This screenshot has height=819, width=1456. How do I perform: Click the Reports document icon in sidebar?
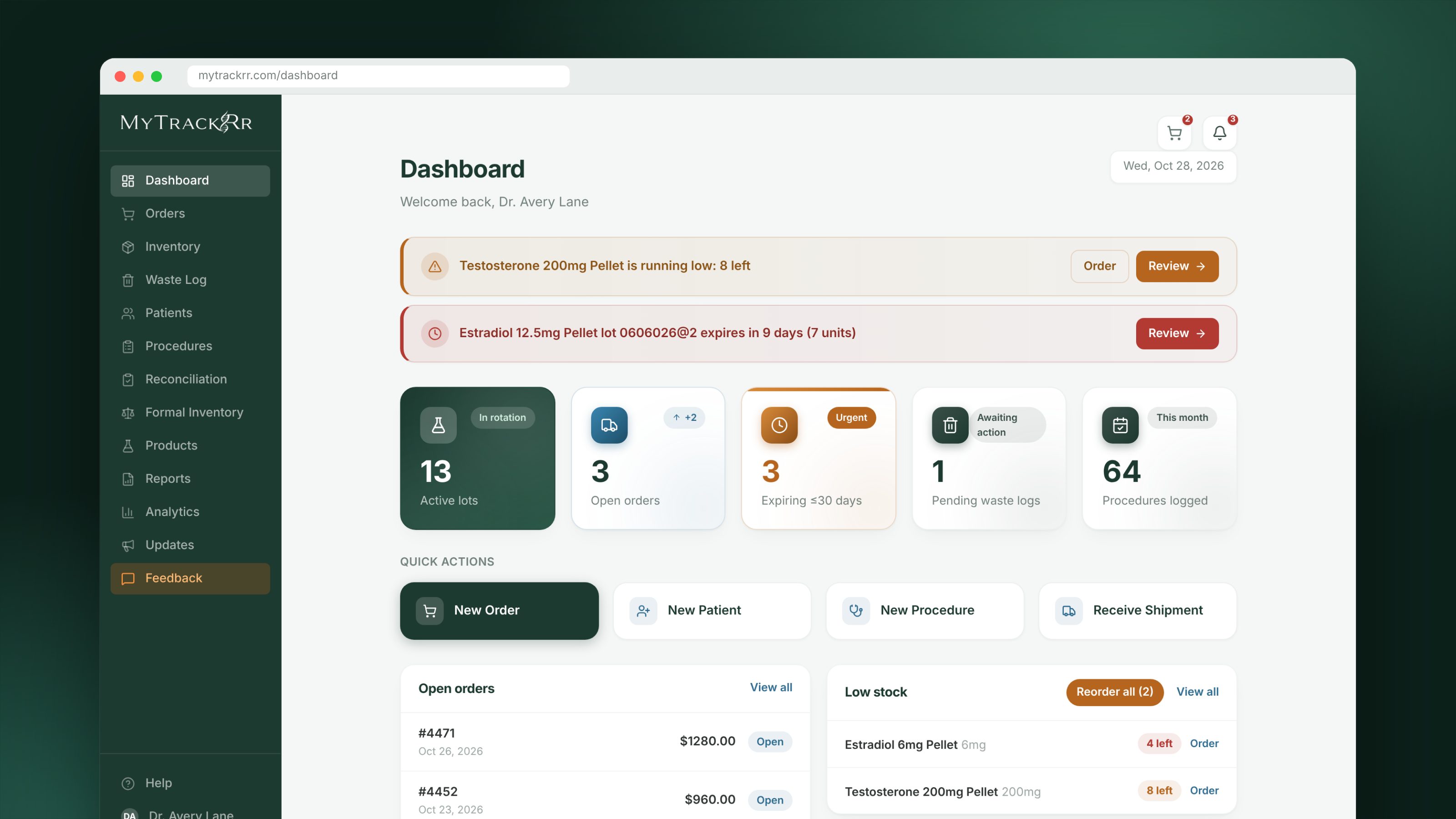pyautogui.click(x=128, y=479)
